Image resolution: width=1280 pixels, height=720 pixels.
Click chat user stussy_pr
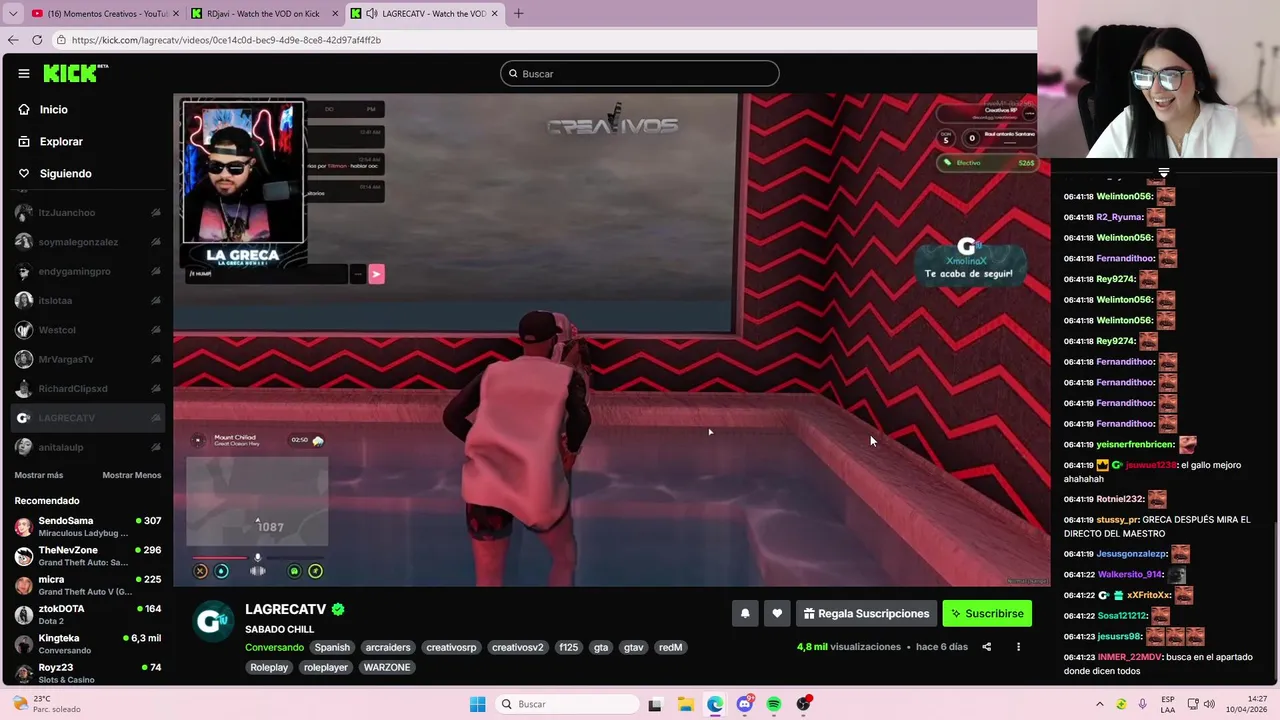point(1117,520)
